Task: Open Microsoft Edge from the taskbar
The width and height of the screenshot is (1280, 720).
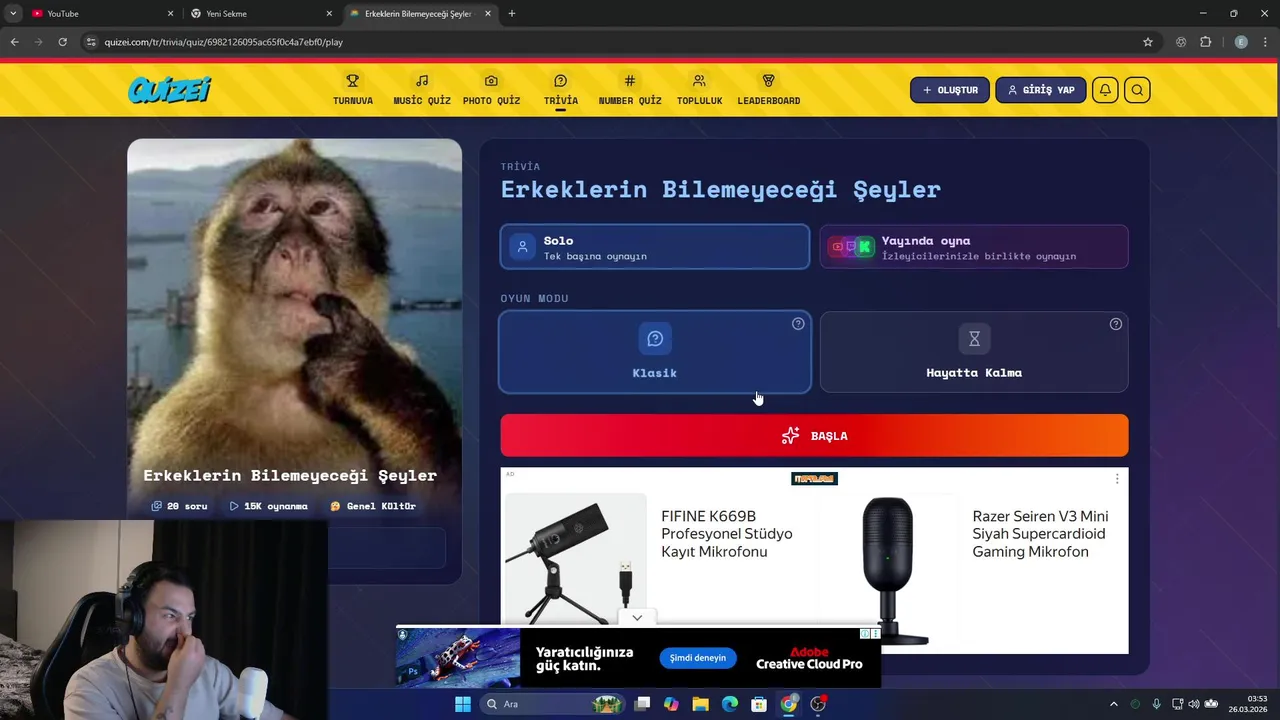Action: [x=730, y=704]
